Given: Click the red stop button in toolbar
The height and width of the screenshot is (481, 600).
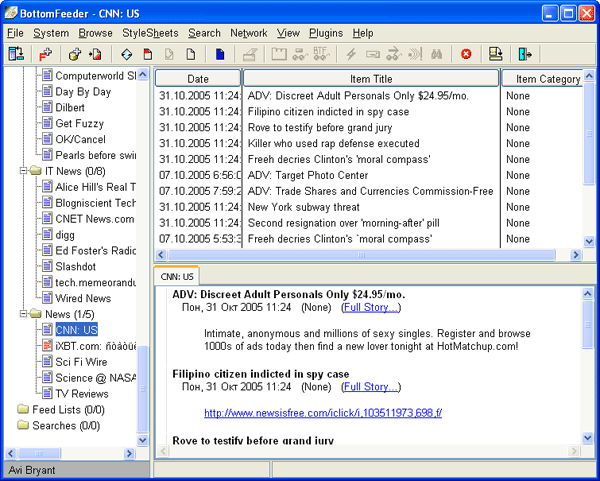Looking at the screenshot, I should pyautogui.click(x=466, y=54).
